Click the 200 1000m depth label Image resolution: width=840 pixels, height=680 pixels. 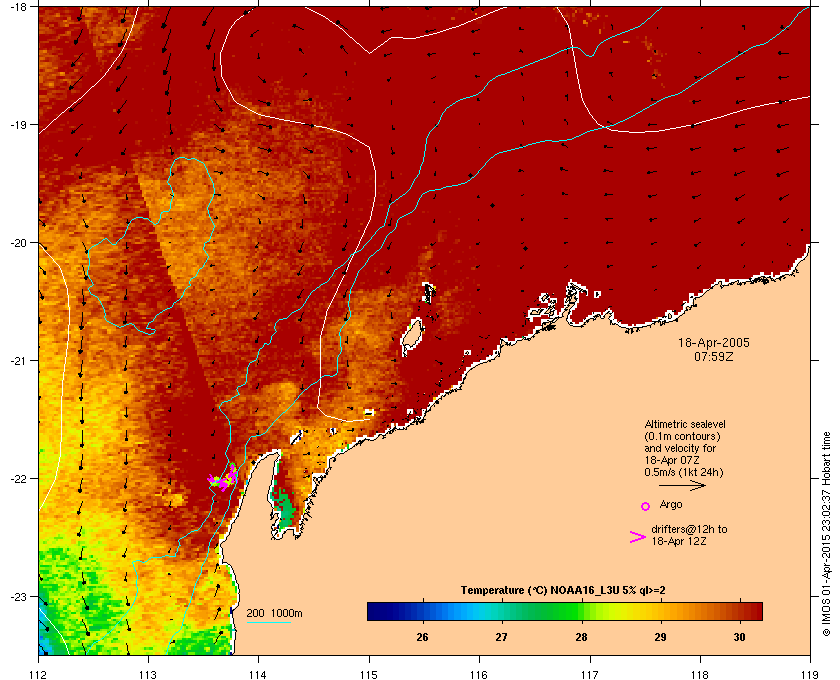(x=274, y=613)
